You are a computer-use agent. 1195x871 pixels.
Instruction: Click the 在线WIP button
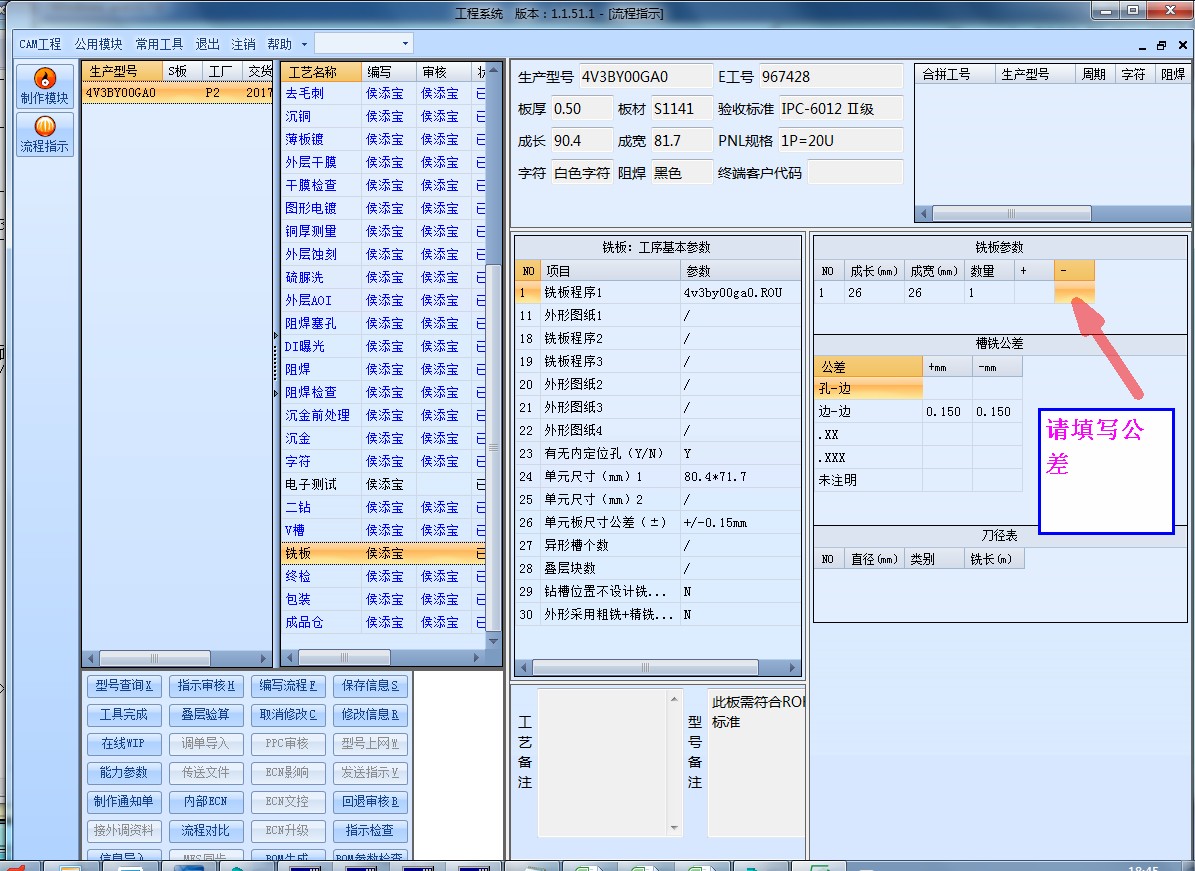123,744
